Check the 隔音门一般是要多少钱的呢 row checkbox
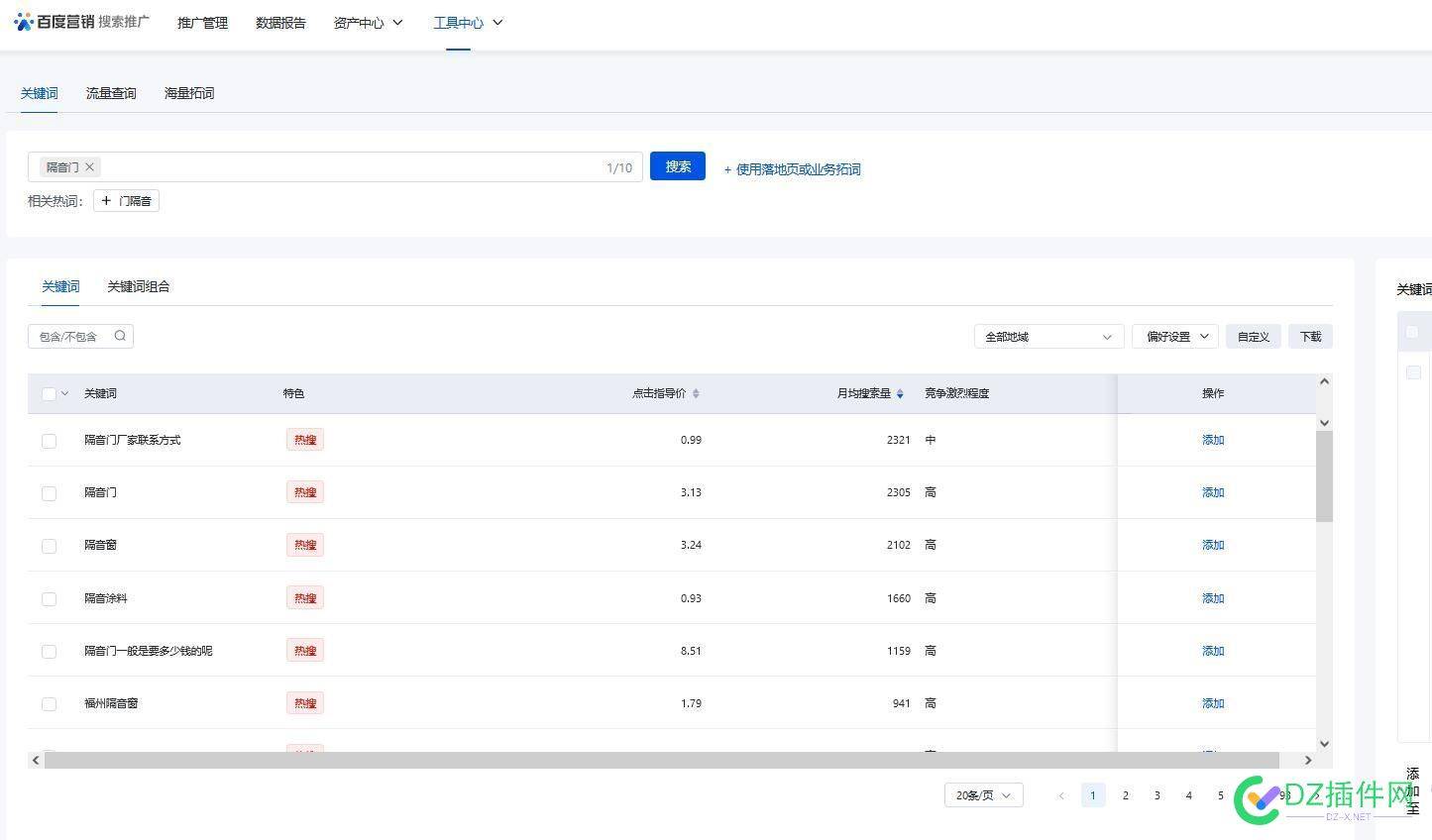 coord(49,652)
